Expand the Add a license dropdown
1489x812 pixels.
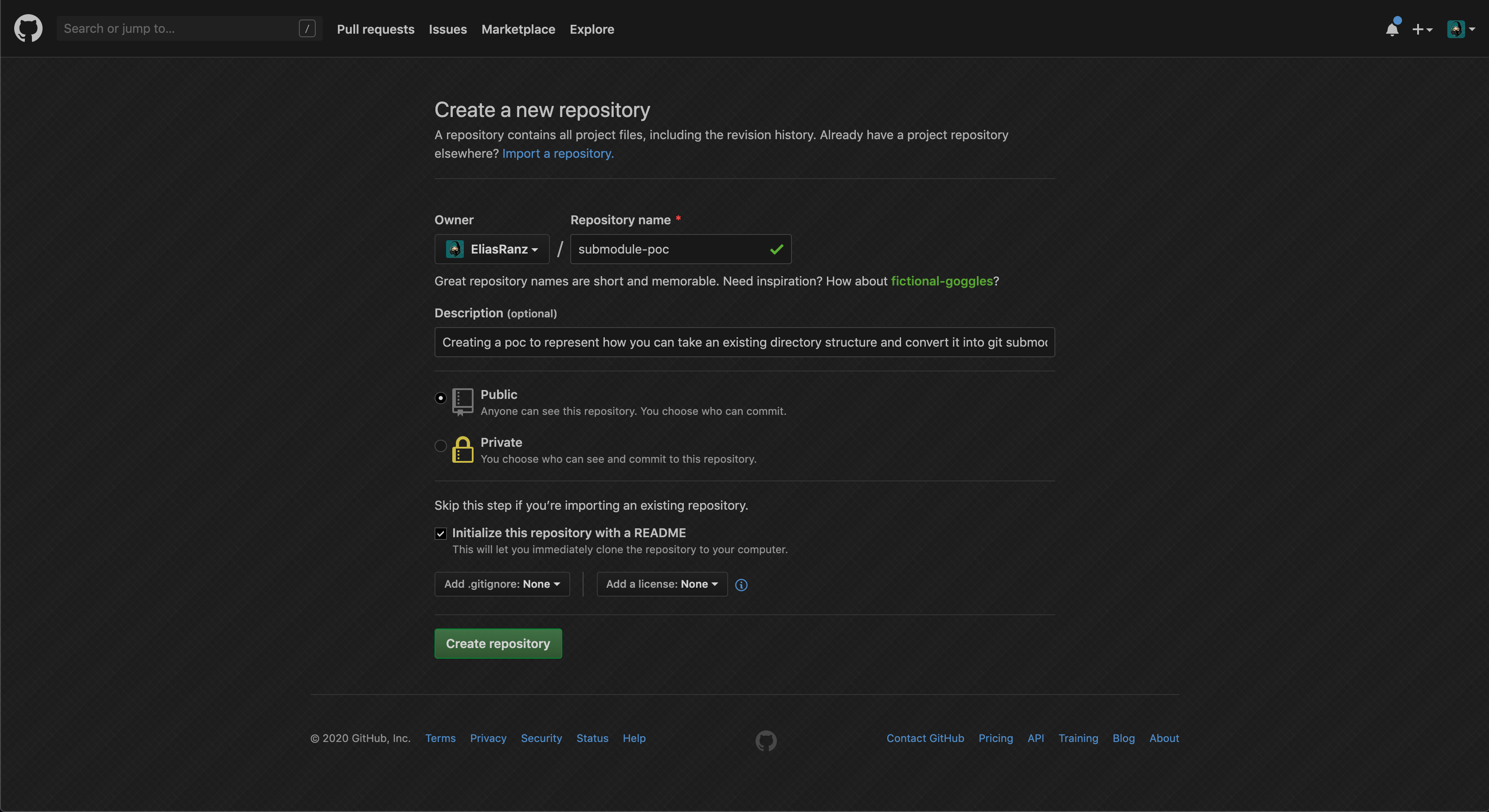point(662,584)
